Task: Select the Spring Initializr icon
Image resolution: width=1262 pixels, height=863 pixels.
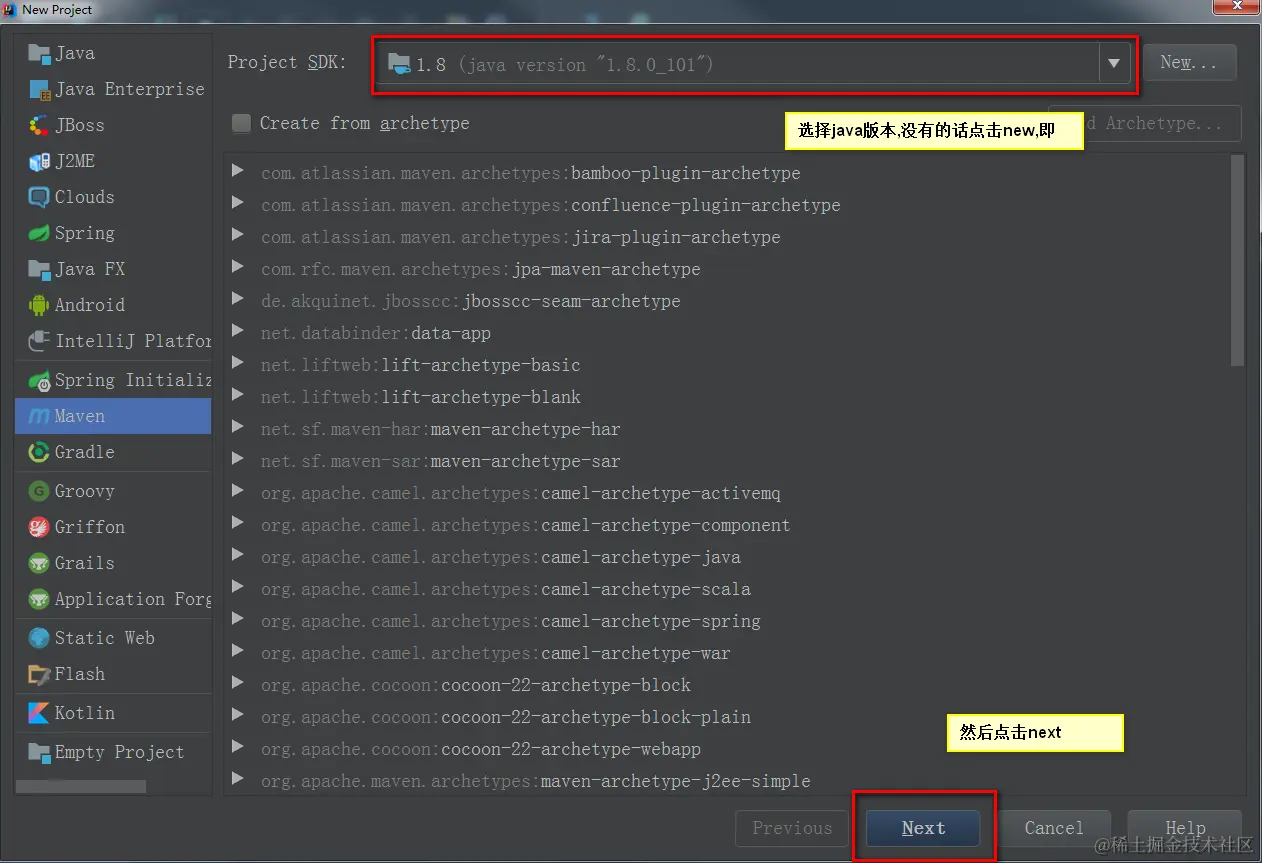Action: pos(39,380)
